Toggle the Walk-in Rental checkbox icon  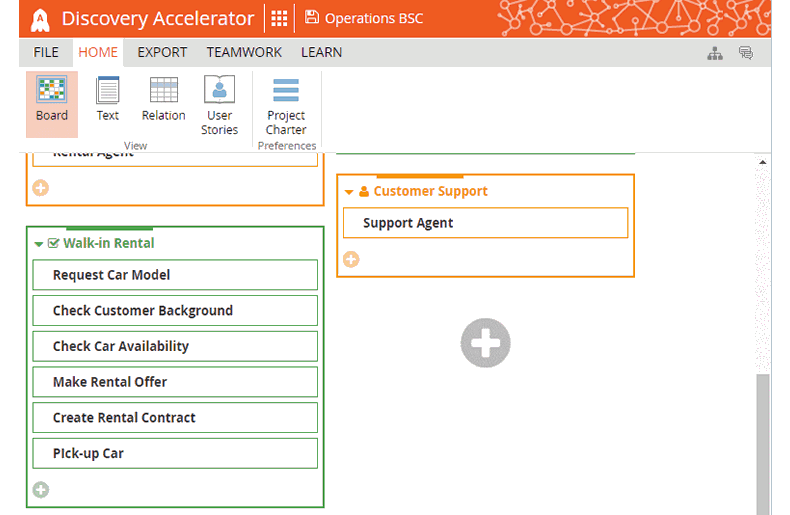tap(54, 243)
